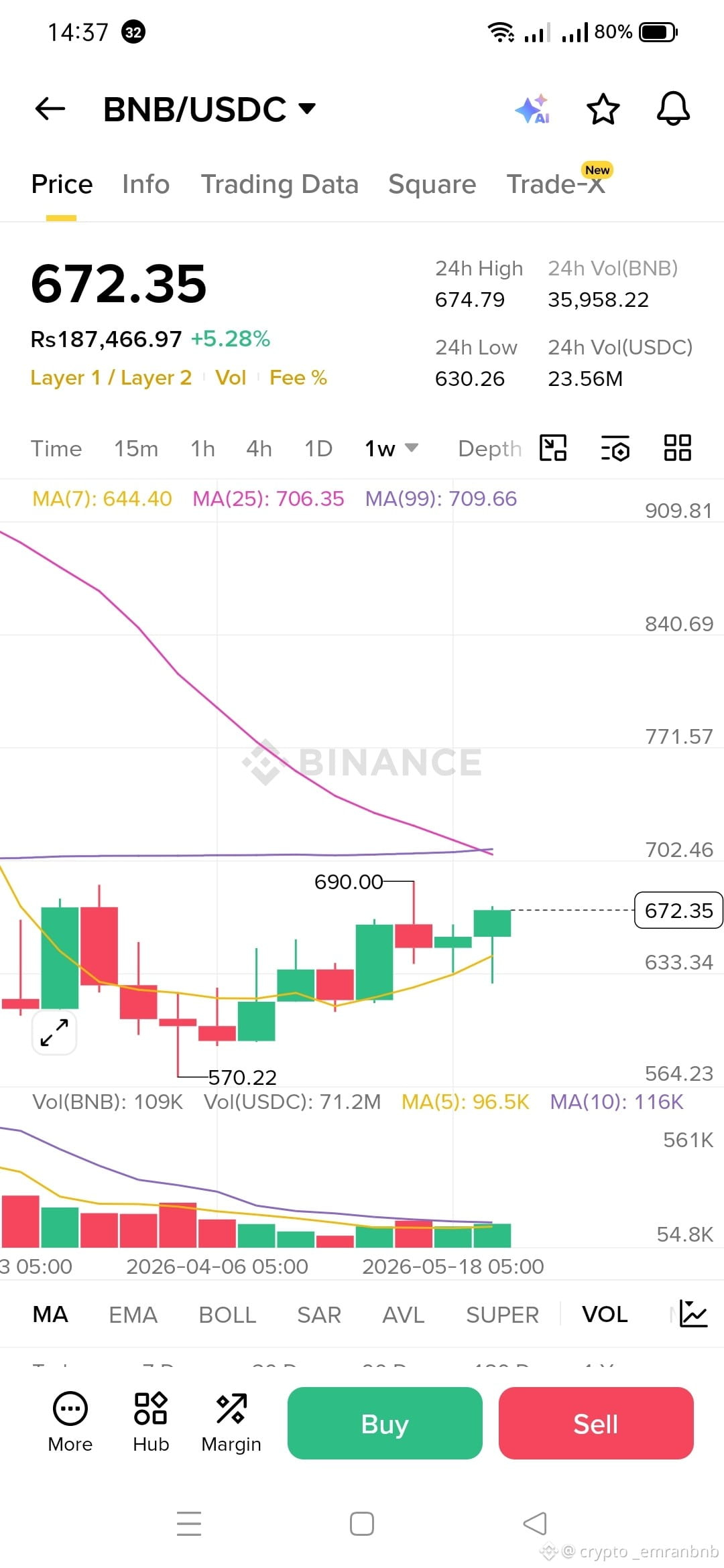Tap Android recent apps navigation icon
This screenshot has height=1568, width=724.
[189, 1524]
